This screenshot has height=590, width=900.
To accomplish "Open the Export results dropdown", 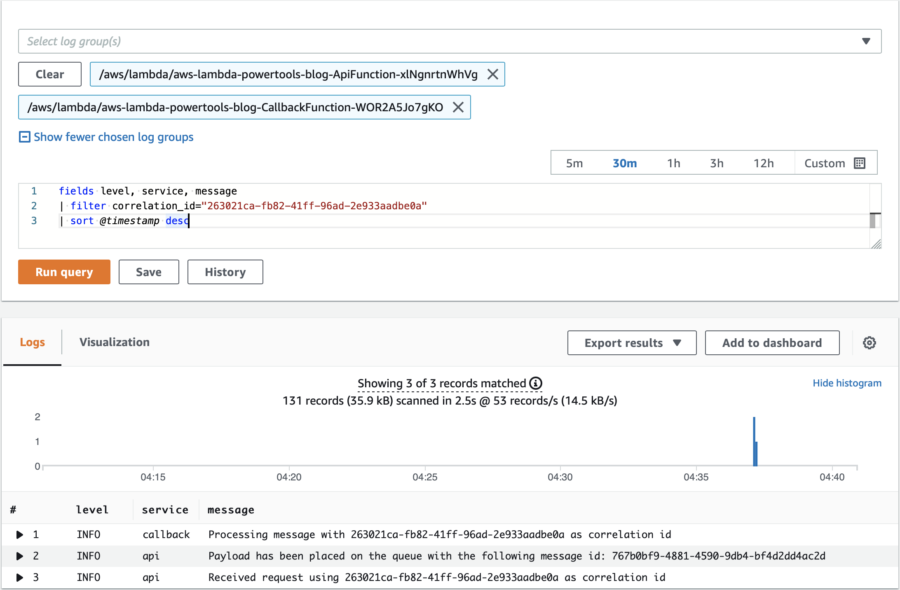I will [x=632, y=343].
